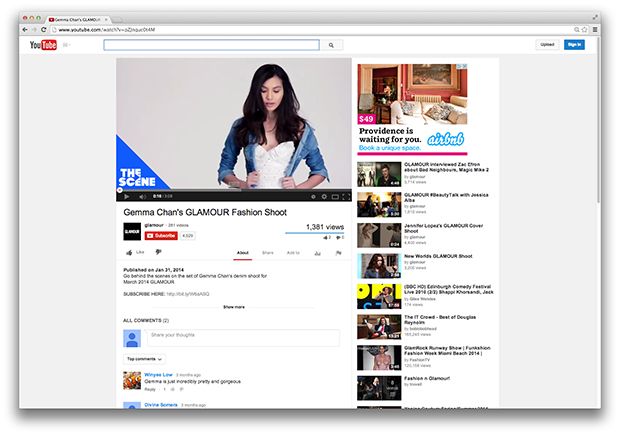Open the Top comments sort dropdown
620x435 pixels.
(x=144, y=359)
